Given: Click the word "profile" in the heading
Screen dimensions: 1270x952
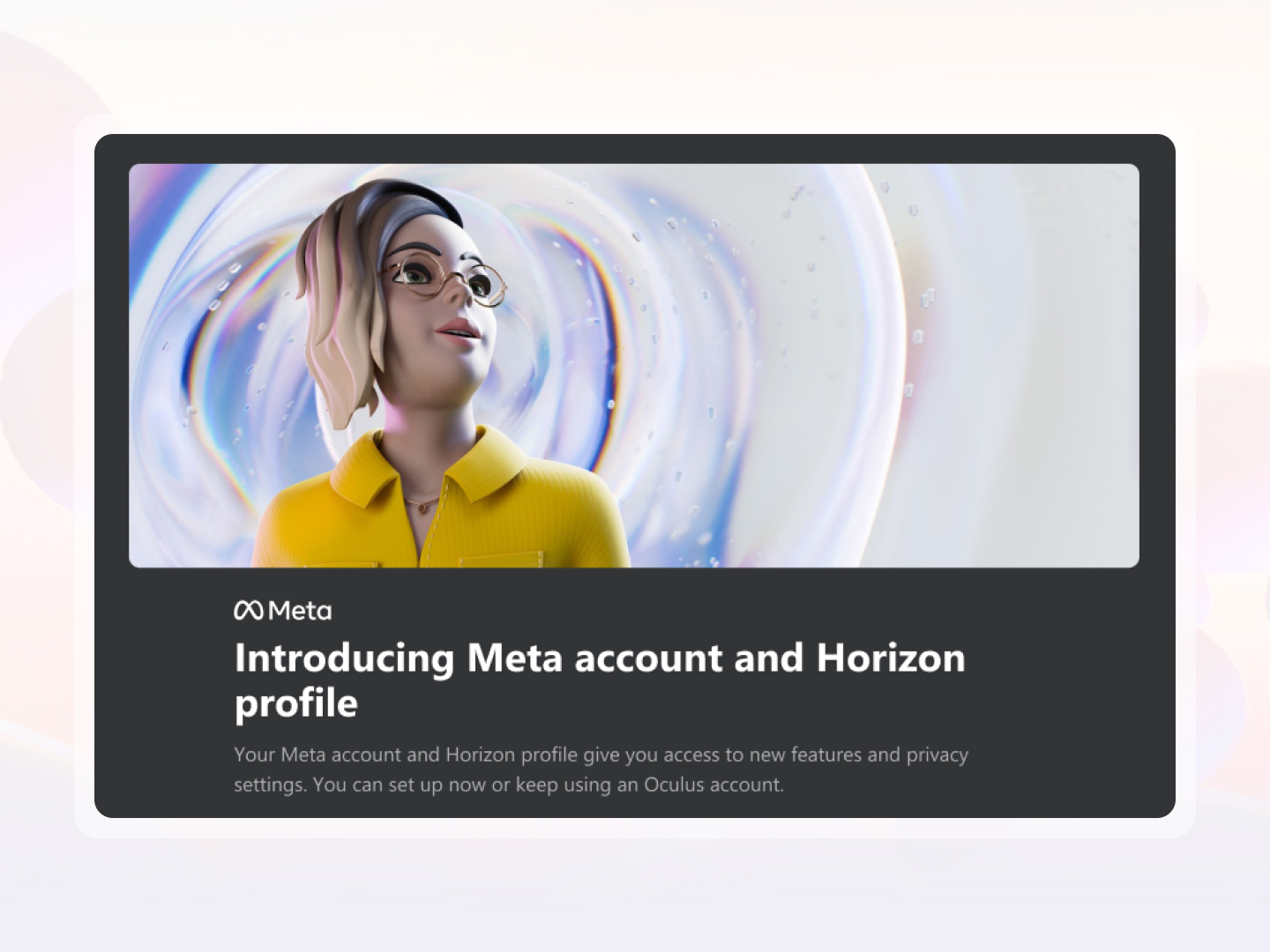Looking at the screenshot, I should coord(296,704).
